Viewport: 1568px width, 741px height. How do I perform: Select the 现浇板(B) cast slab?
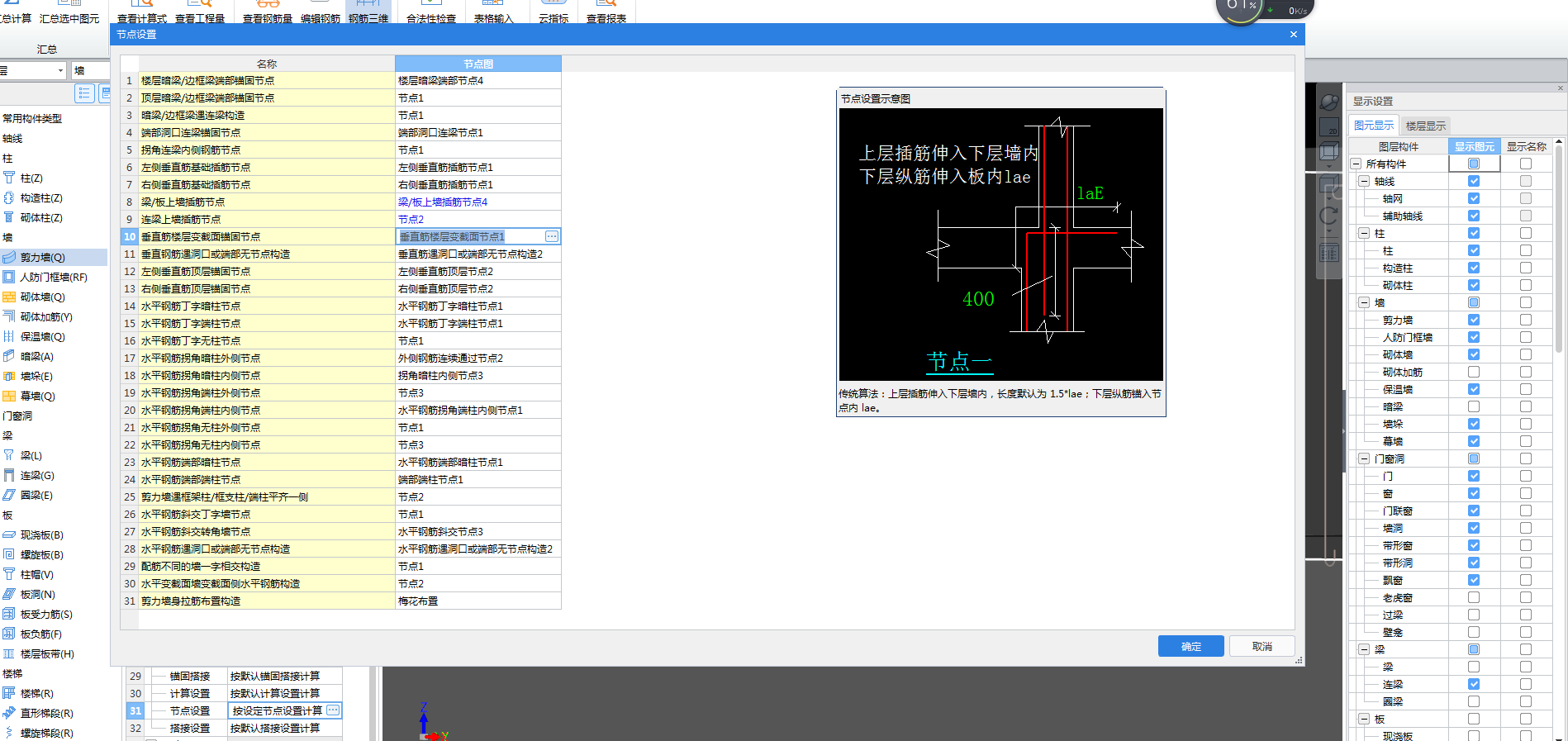point(41,534)
